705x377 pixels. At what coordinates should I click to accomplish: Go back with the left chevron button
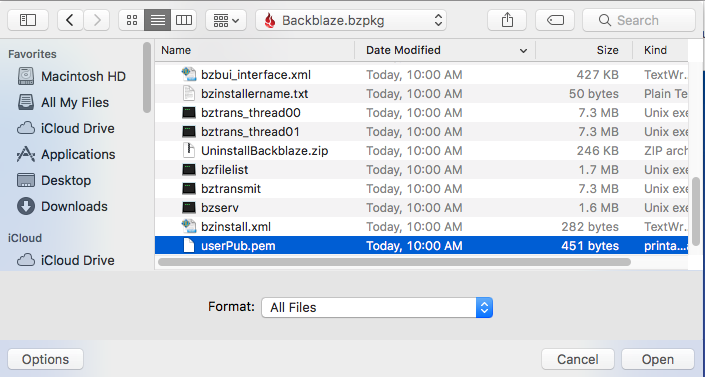(70, 20)
